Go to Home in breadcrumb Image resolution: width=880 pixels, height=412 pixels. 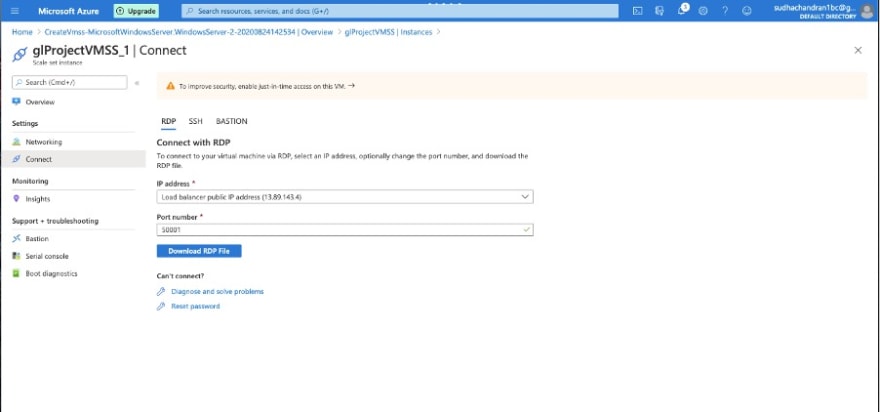pos(22,32)
